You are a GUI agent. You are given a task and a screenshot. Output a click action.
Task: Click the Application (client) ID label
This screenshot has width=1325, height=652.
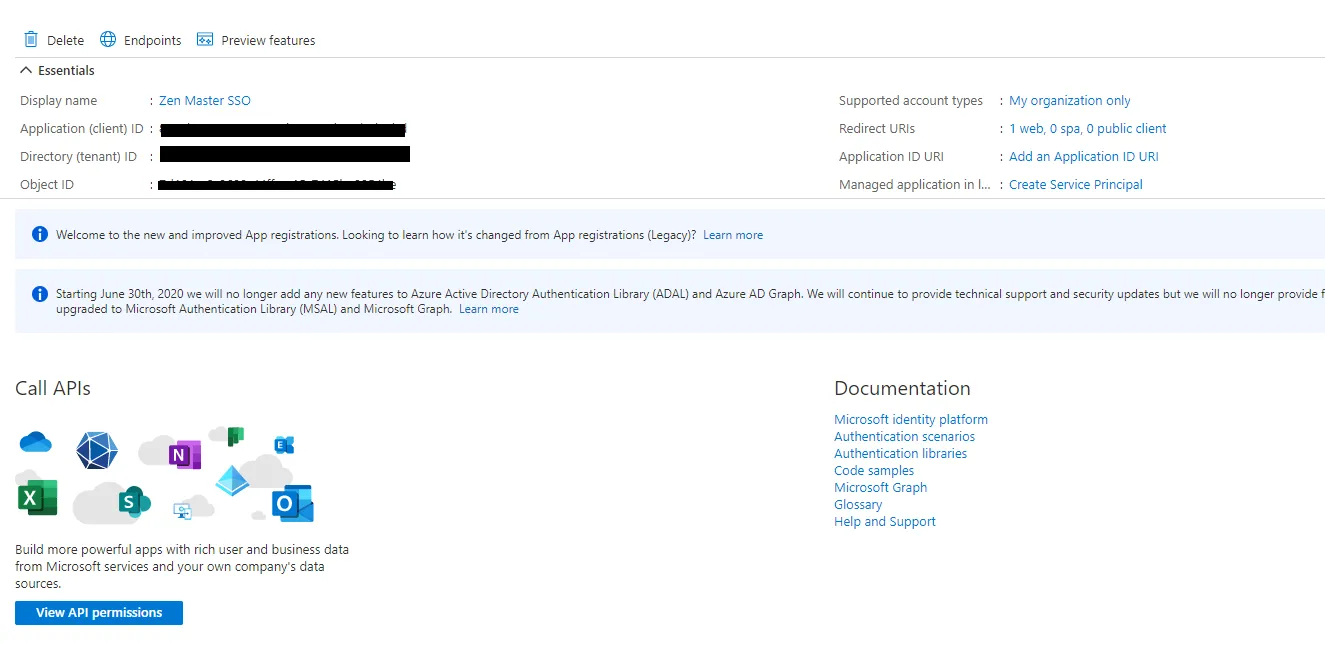82,129
